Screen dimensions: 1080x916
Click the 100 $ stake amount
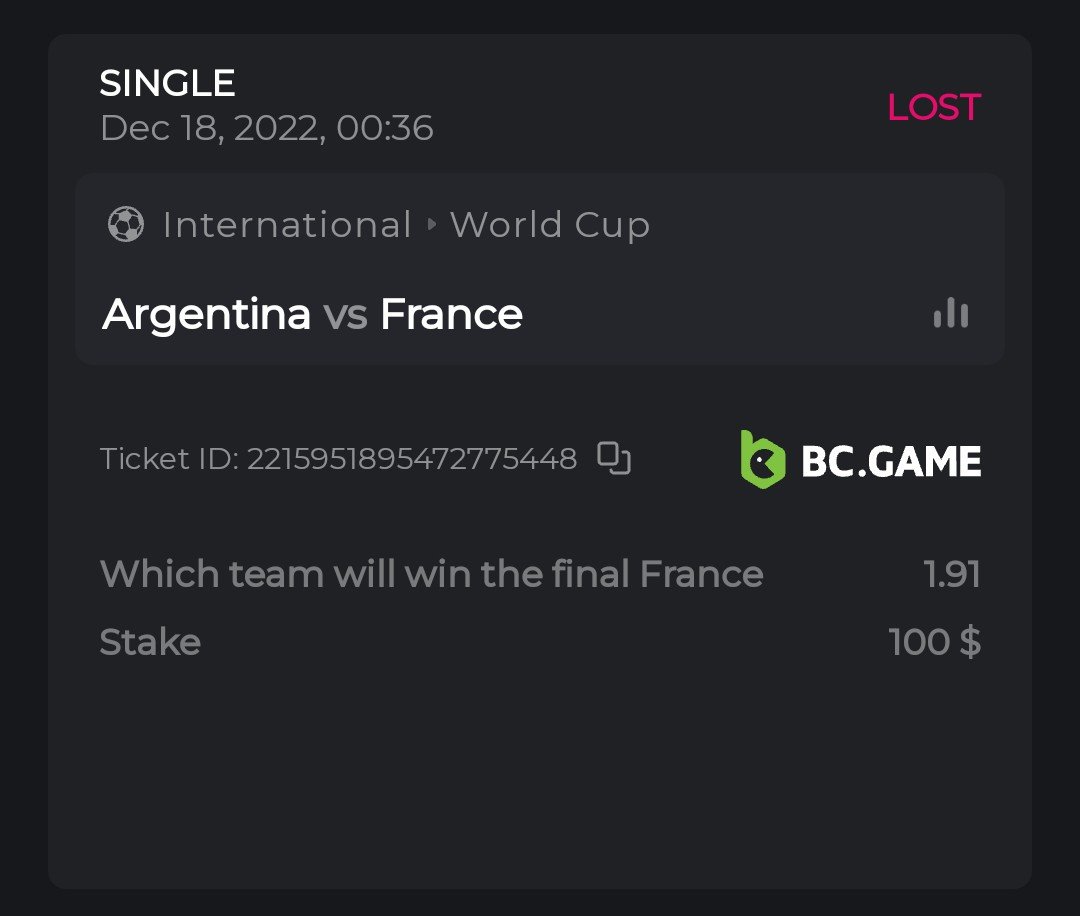pyautogui.click(x=934, y=642)
